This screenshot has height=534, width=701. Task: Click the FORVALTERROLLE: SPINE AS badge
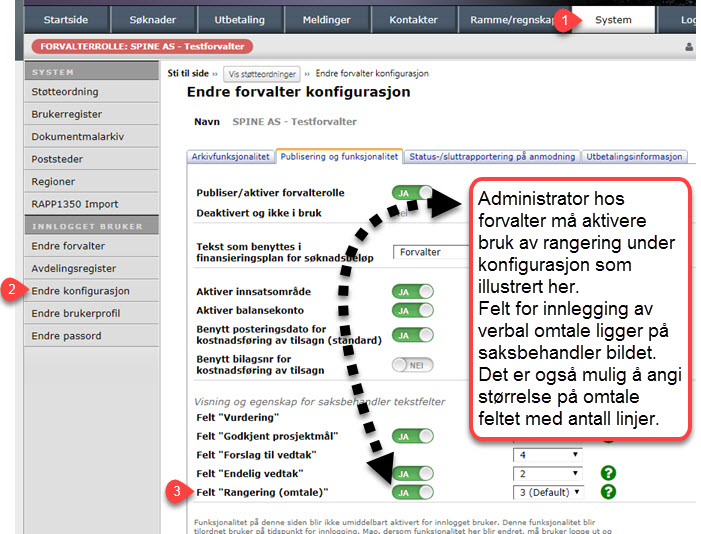(142, 46)
